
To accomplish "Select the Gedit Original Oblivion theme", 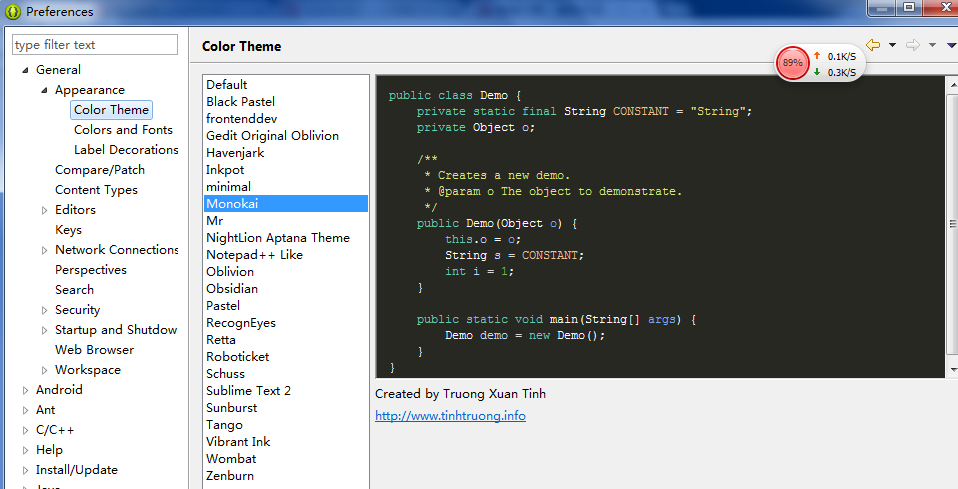I will pos(286,136).
